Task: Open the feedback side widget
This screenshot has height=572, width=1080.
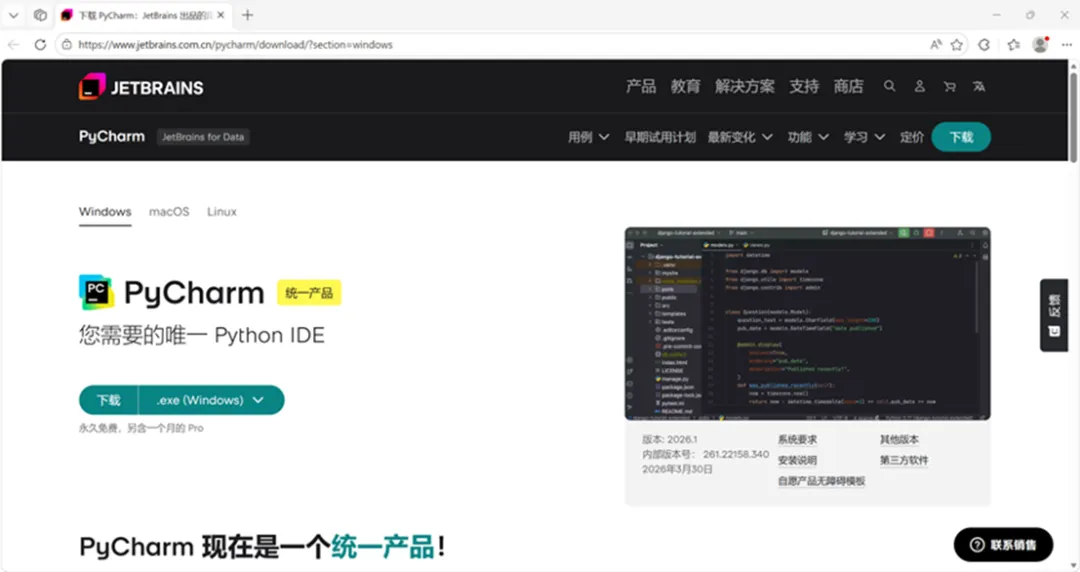Action: (x=1054, y=315)
